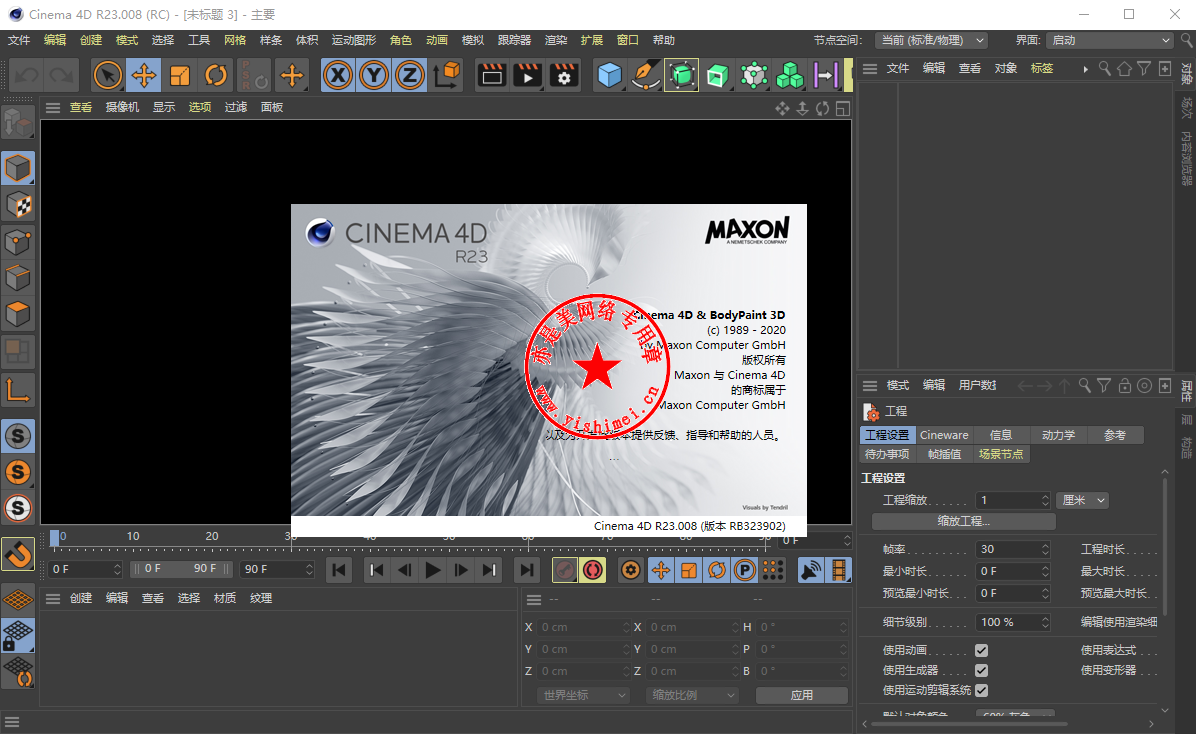Switch to the Cineware tab

[944, 435]
